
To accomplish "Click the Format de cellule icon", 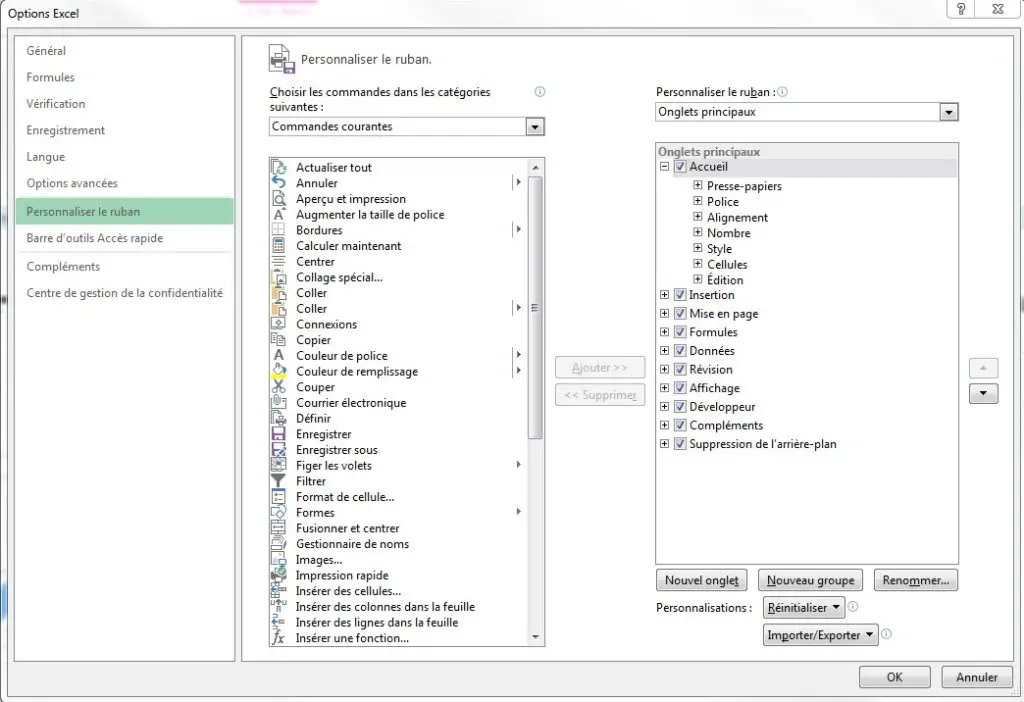I will tap(279, 497).
